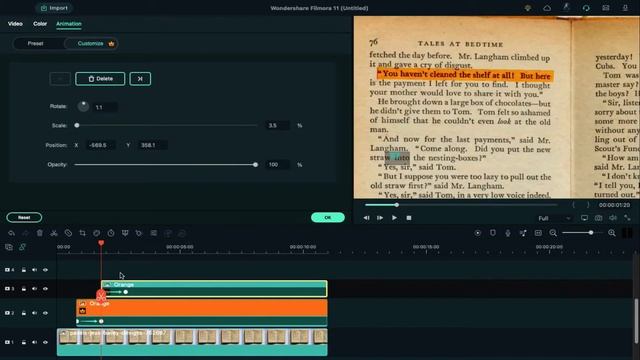Jump to next keyframe arrow button
Viewport: 640px width, 360px height.
pos(140,79)
